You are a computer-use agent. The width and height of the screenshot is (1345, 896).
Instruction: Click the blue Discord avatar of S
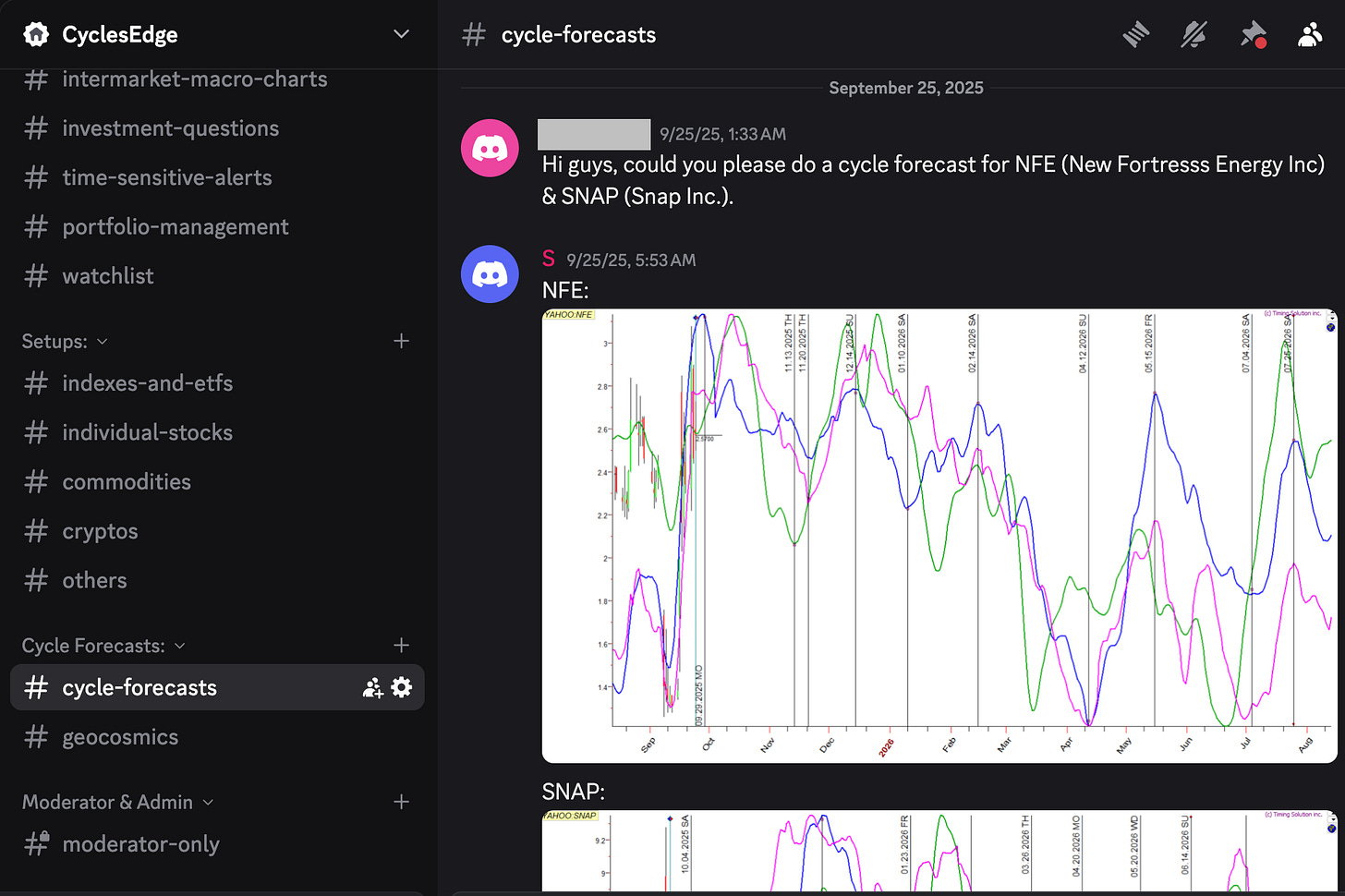click(490, 273)
